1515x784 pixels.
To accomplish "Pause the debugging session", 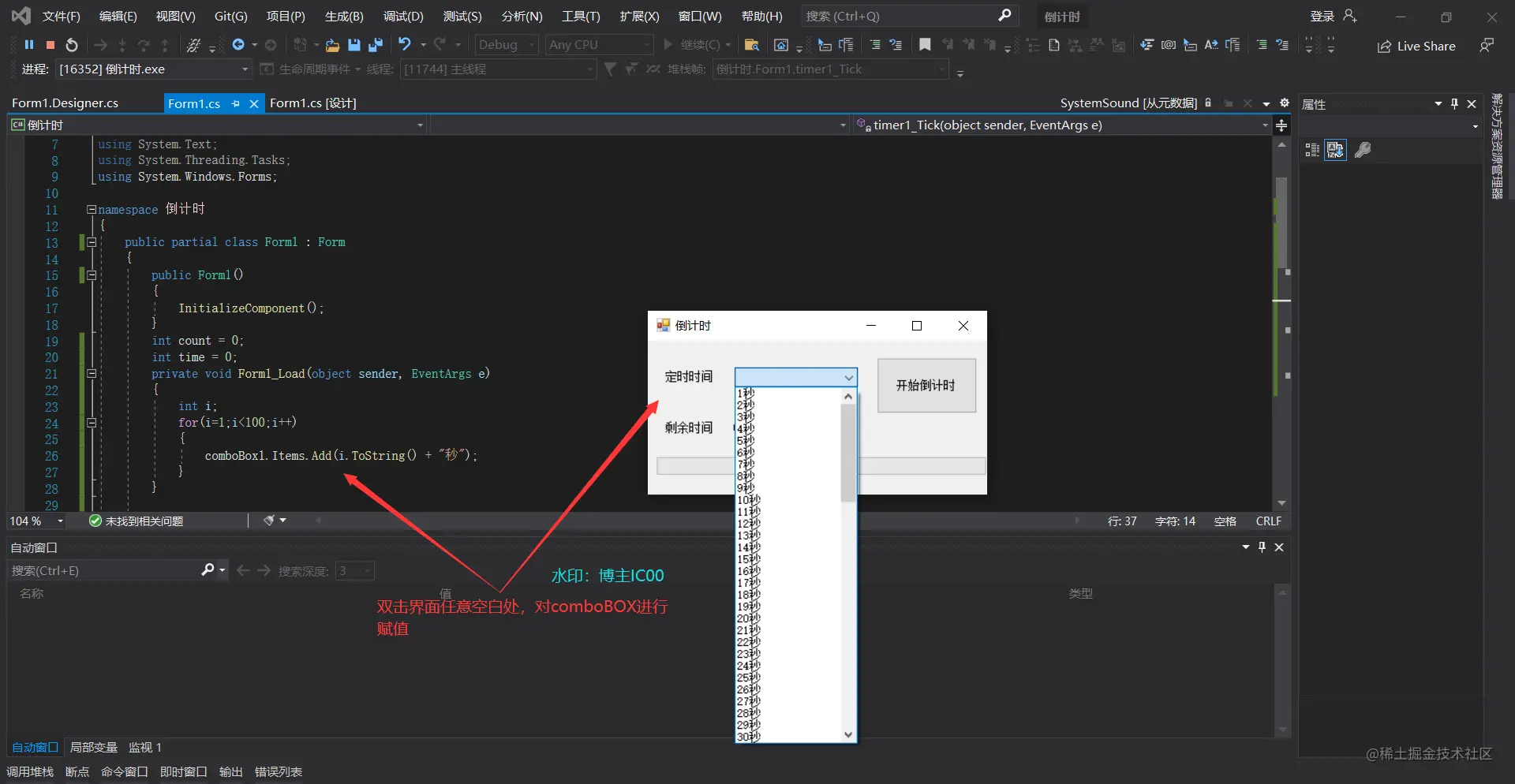I will point(29,45).
